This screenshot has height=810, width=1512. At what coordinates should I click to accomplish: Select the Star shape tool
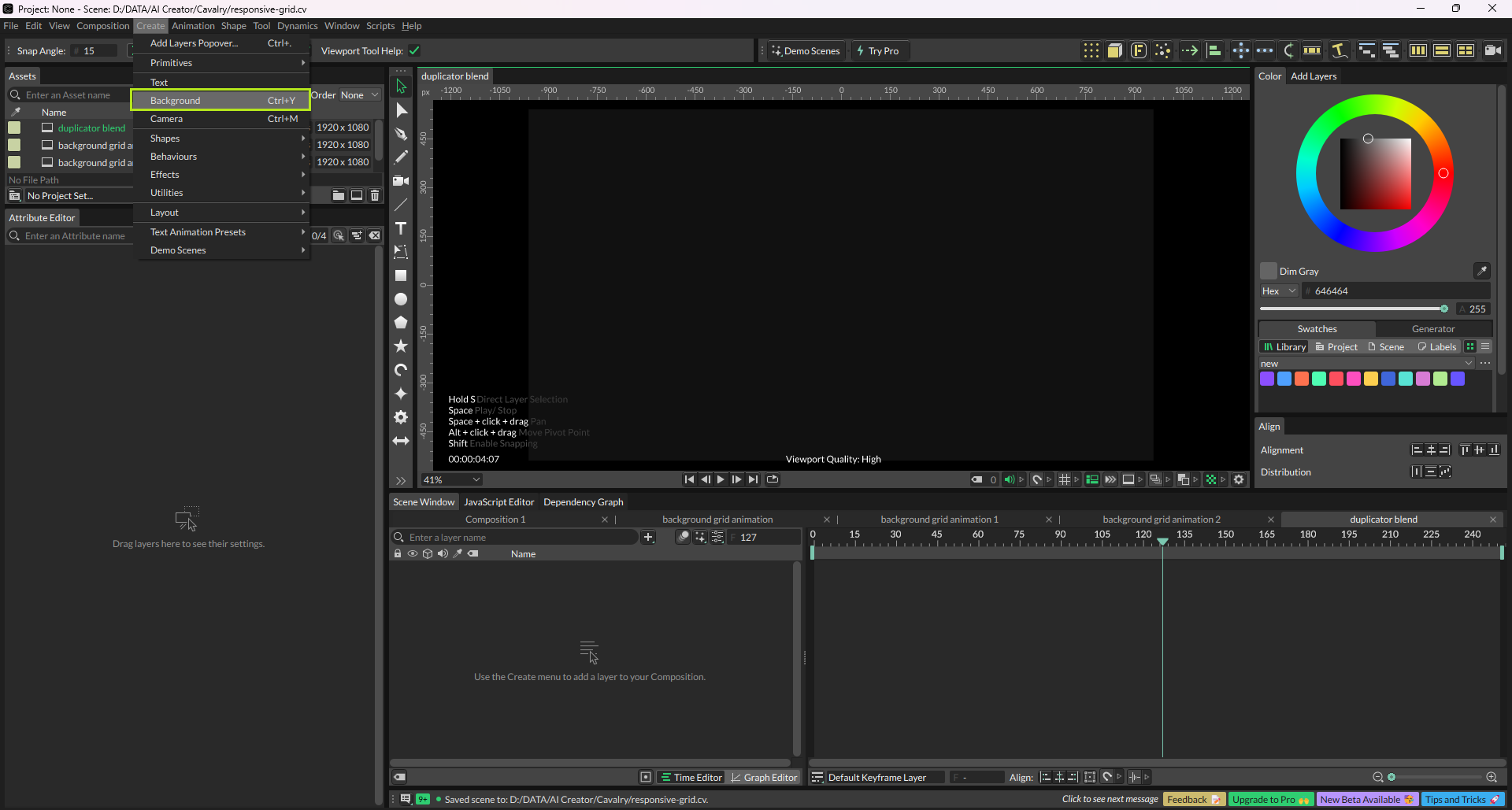pos(401,346)
